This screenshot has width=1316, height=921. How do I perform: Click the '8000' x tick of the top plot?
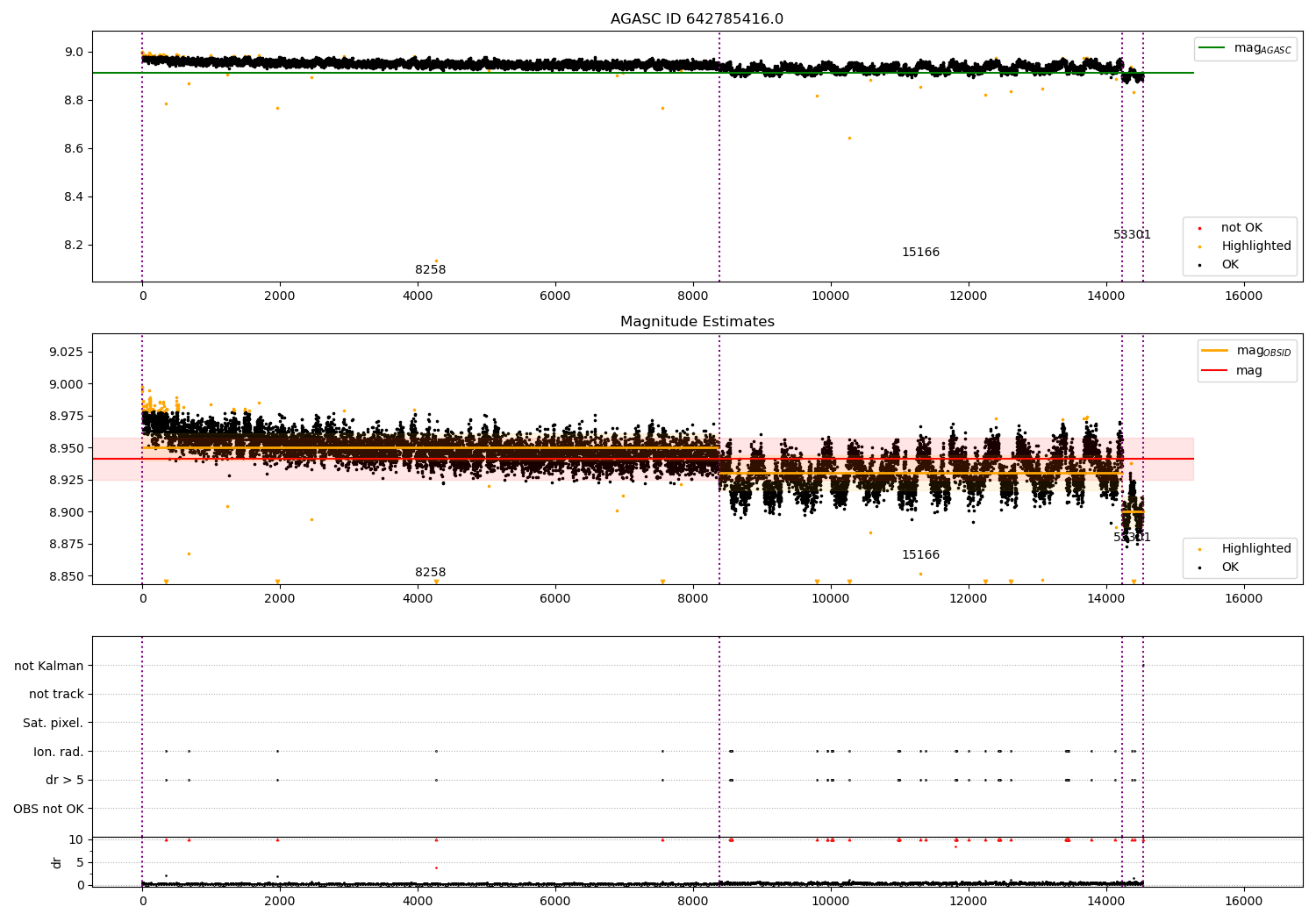[x=693, y=296]
